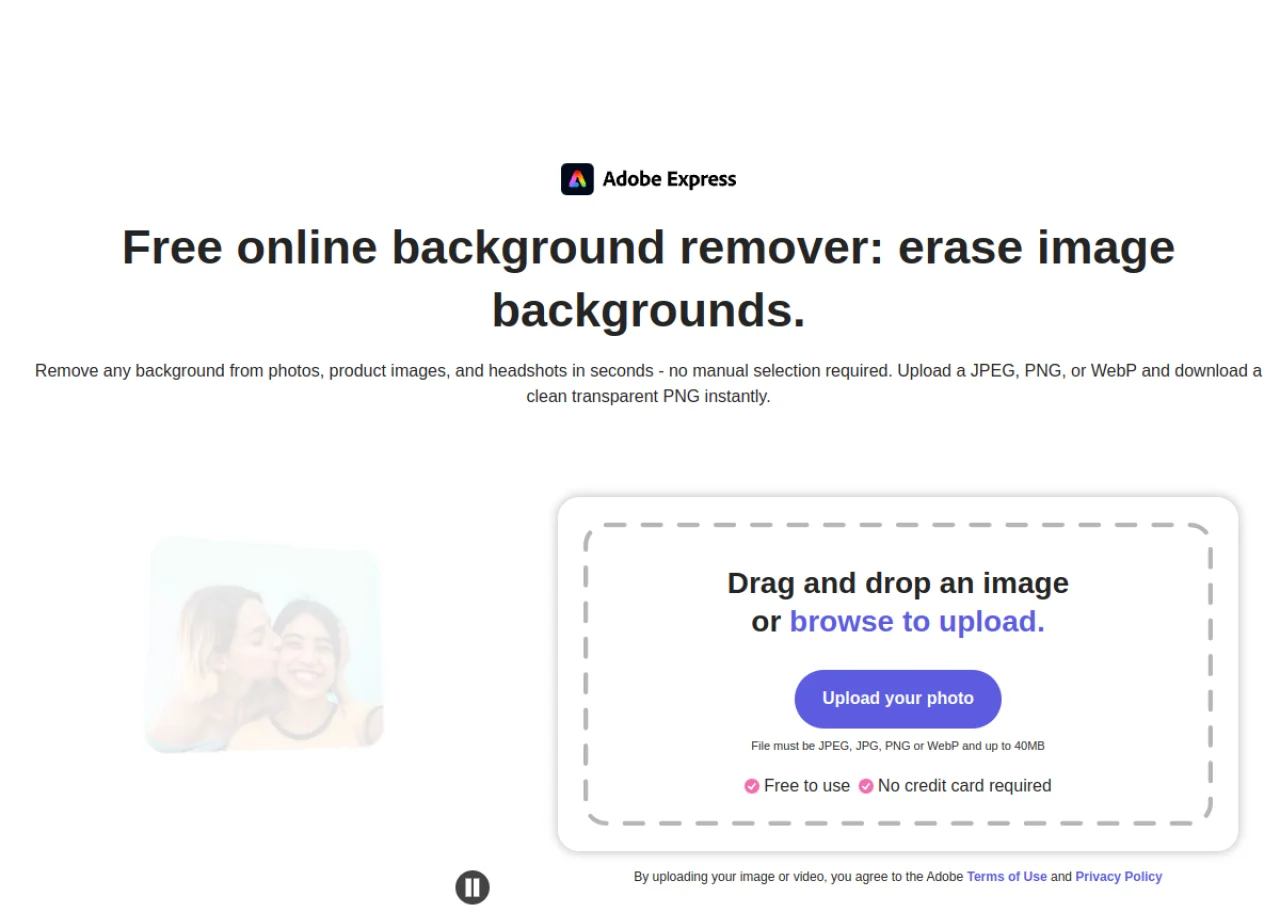Click the Adobe Express logo icon
The width and height of the screenshot is (1280, 906).
[x=577, y=179]
